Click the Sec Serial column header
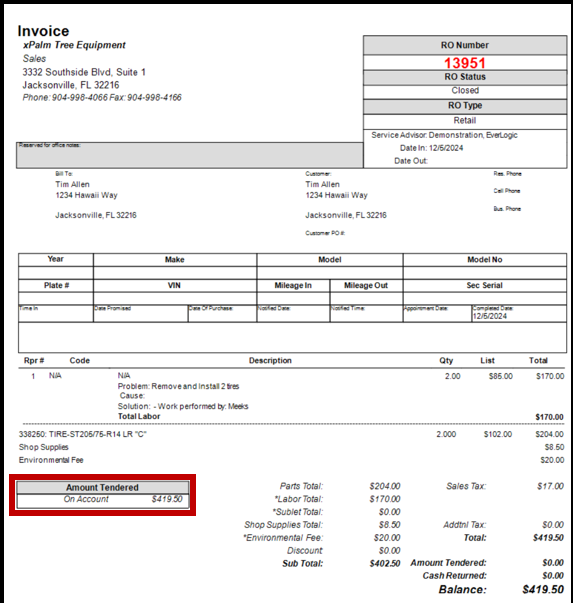Screen dimensions: 573x603 pos(485,285)
